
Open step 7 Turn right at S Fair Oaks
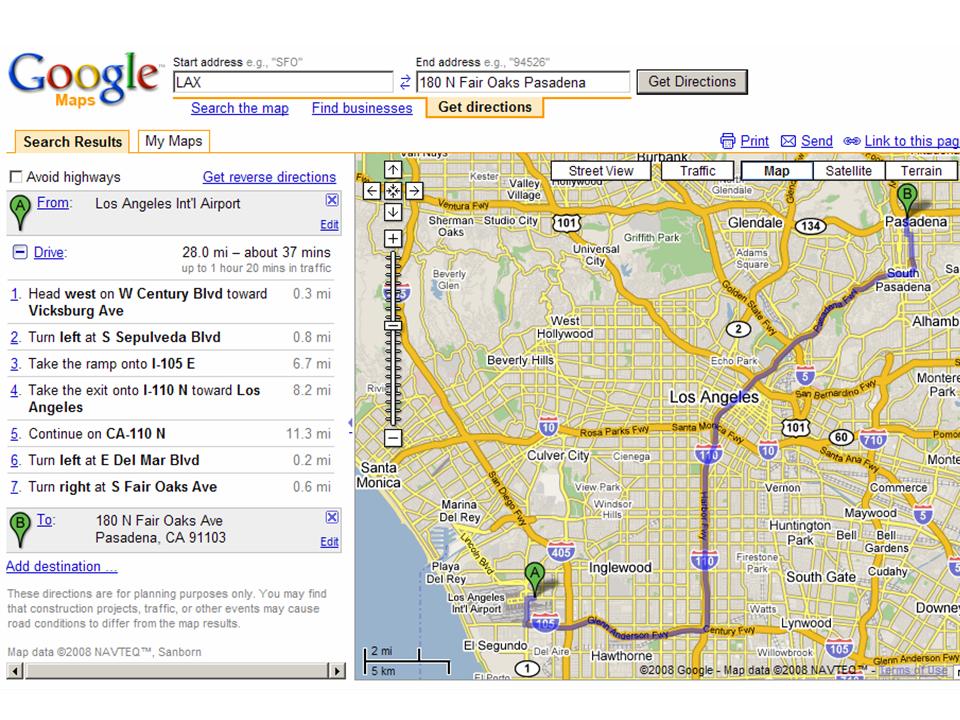(171, 487)
